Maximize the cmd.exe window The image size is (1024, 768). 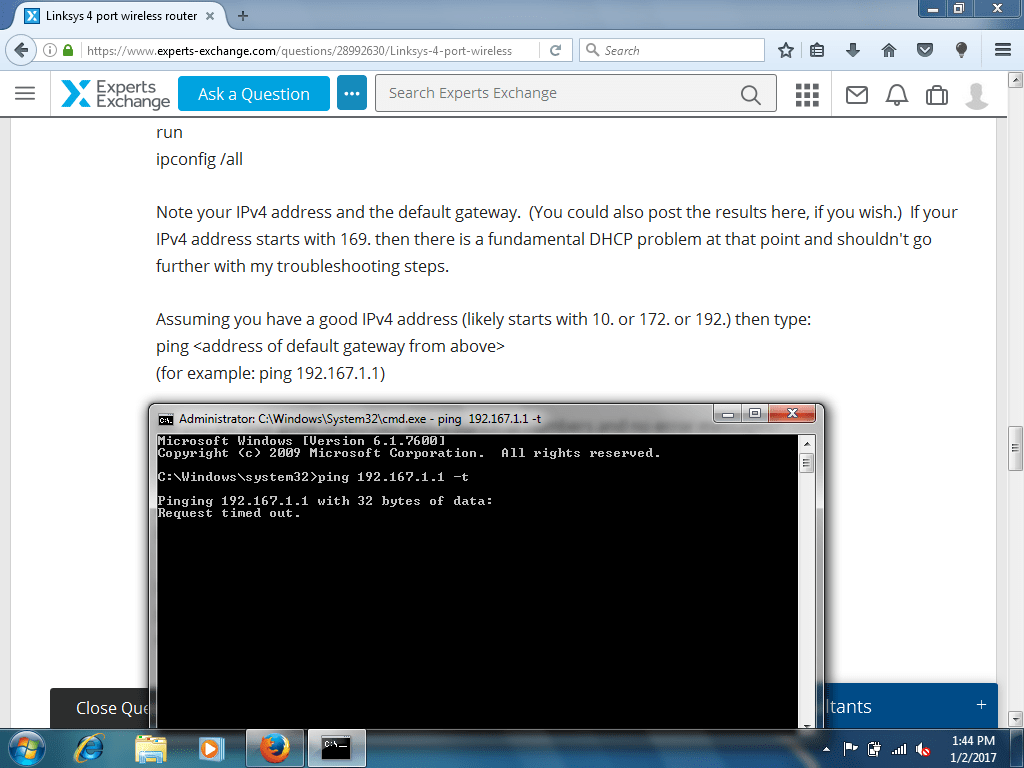[755, 414]
